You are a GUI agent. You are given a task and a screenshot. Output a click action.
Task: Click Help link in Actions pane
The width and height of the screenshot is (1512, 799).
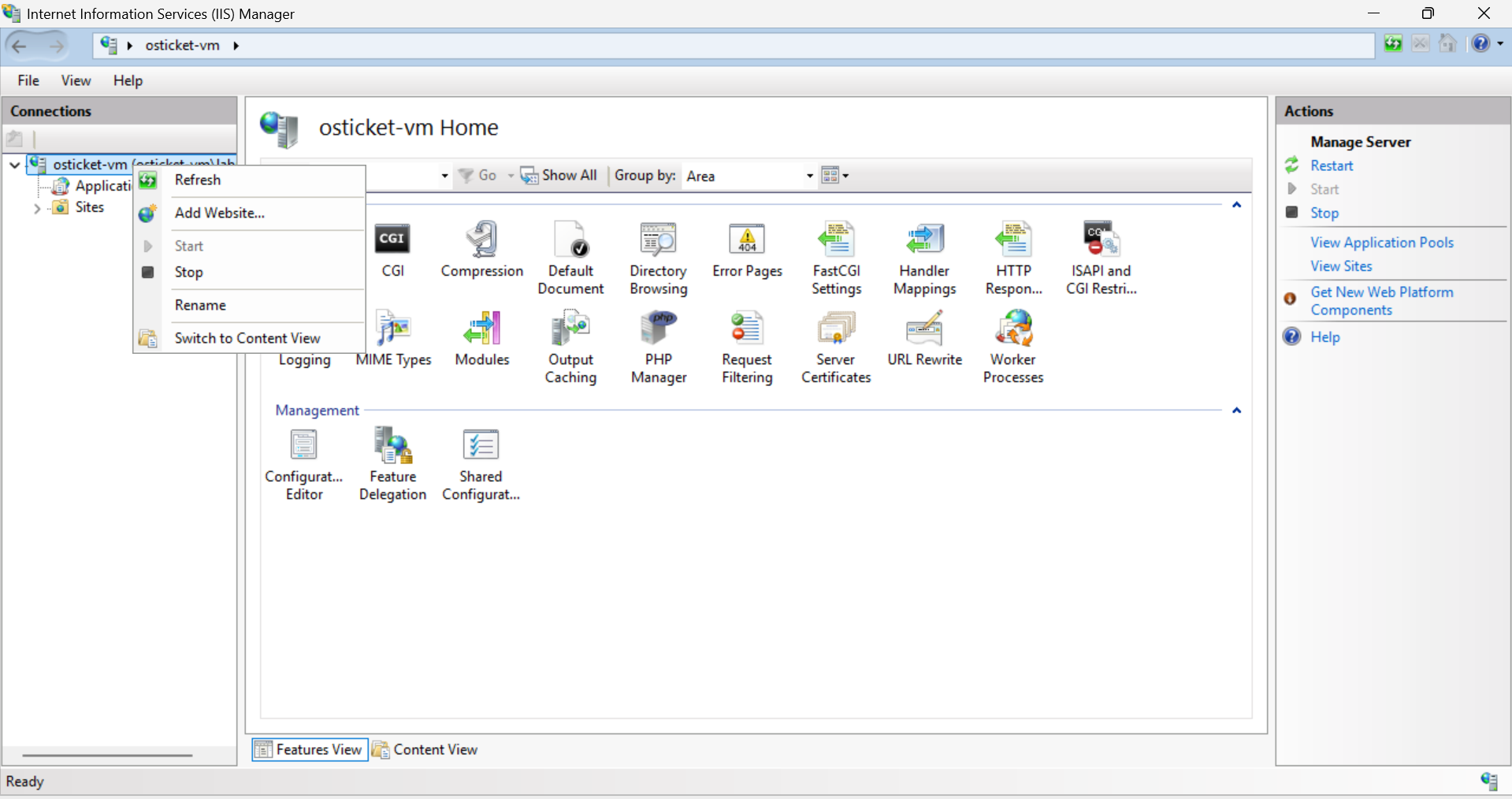coord(1325,336)
